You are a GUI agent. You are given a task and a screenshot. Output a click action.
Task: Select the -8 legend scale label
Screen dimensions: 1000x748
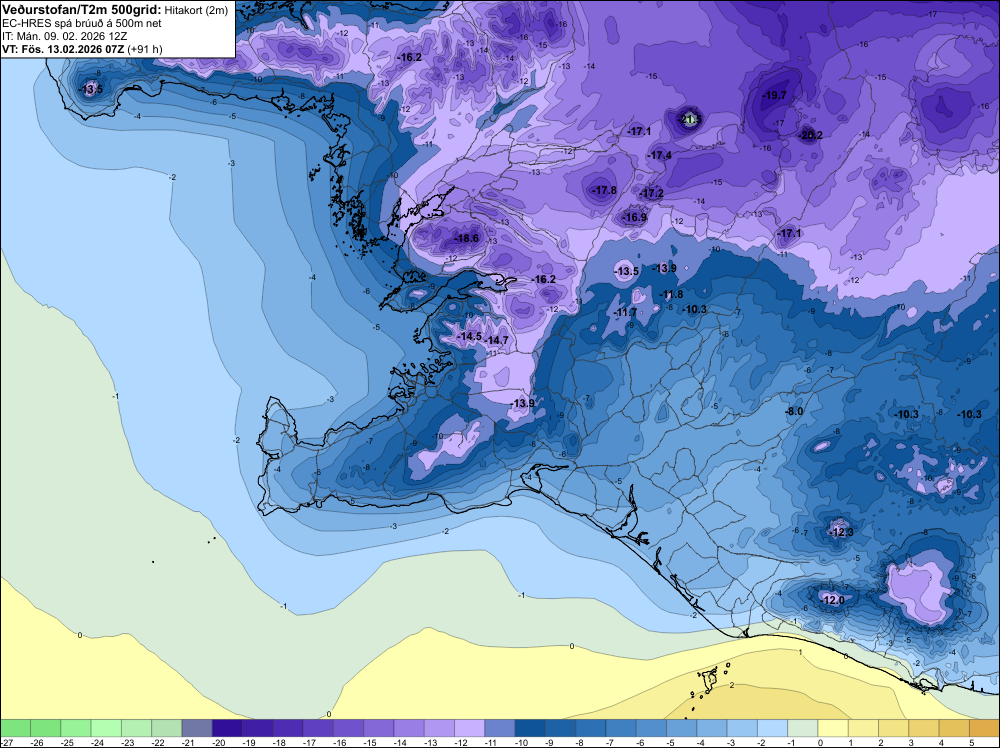(x=582, y=743)
